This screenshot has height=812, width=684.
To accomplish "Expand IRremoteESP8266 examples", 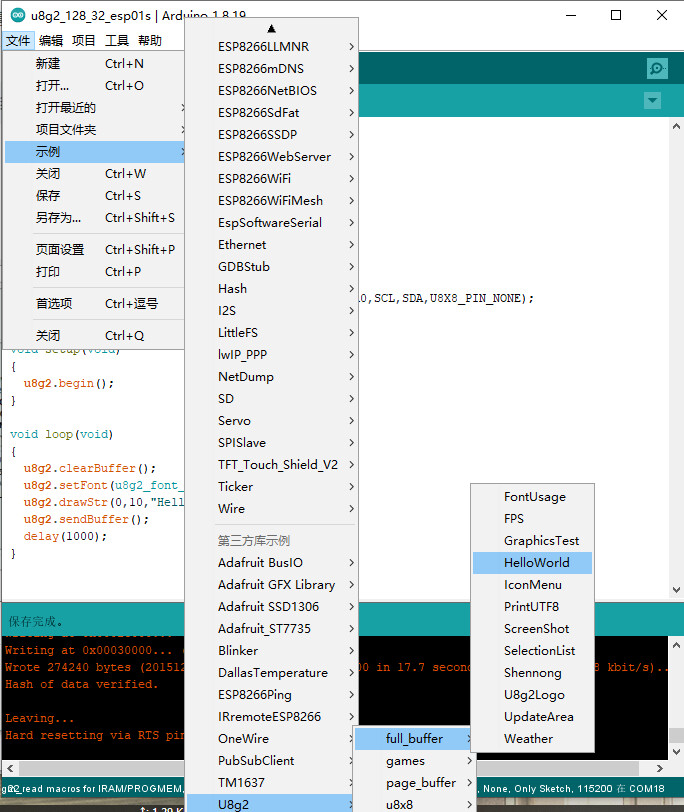I will (271, 717).
